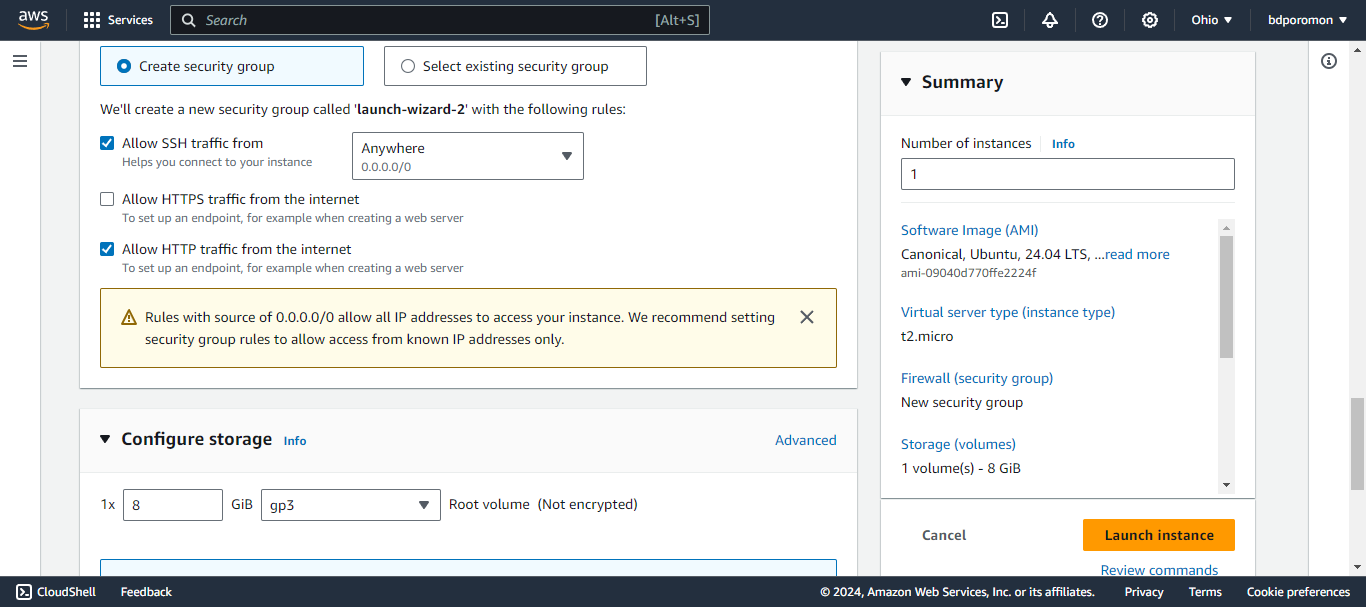
Task: Open the Advanced storage link
Action: coord(805,440)
